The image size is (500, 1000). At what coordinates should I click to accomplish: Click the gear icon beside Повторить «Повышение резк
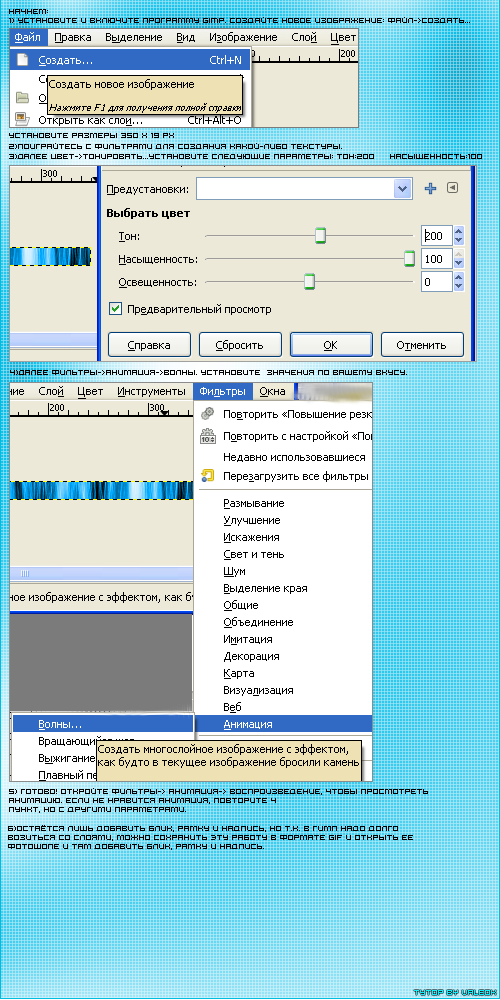[207, 414]
